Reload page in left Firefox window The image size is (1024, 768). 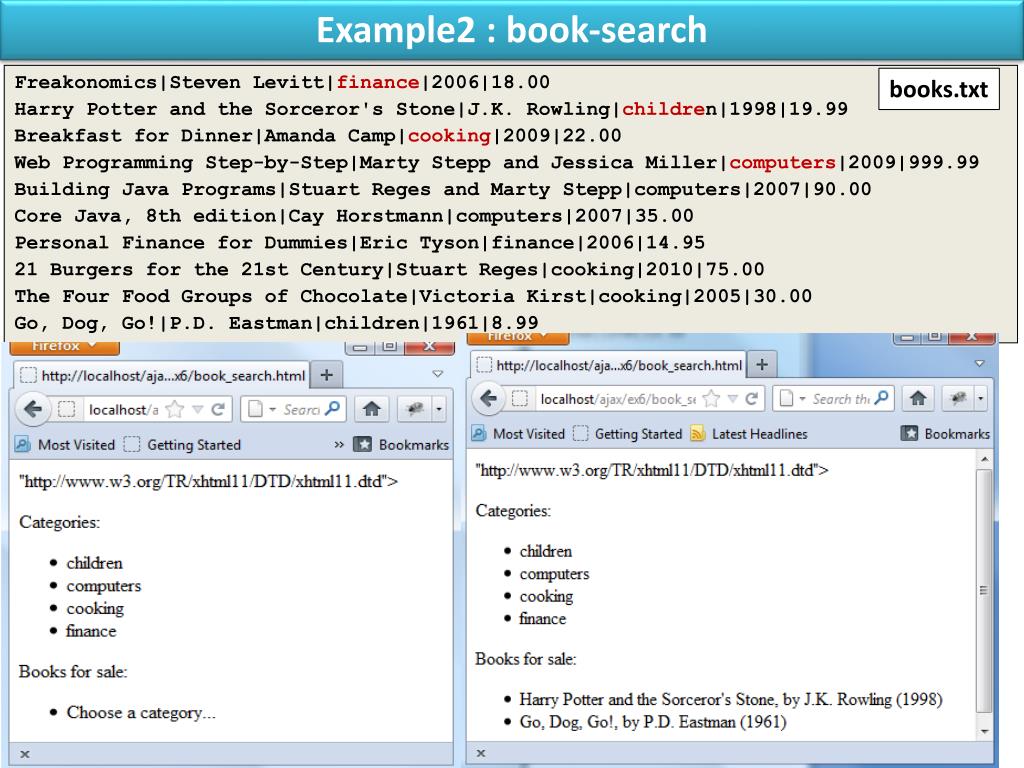click(218, 409)
